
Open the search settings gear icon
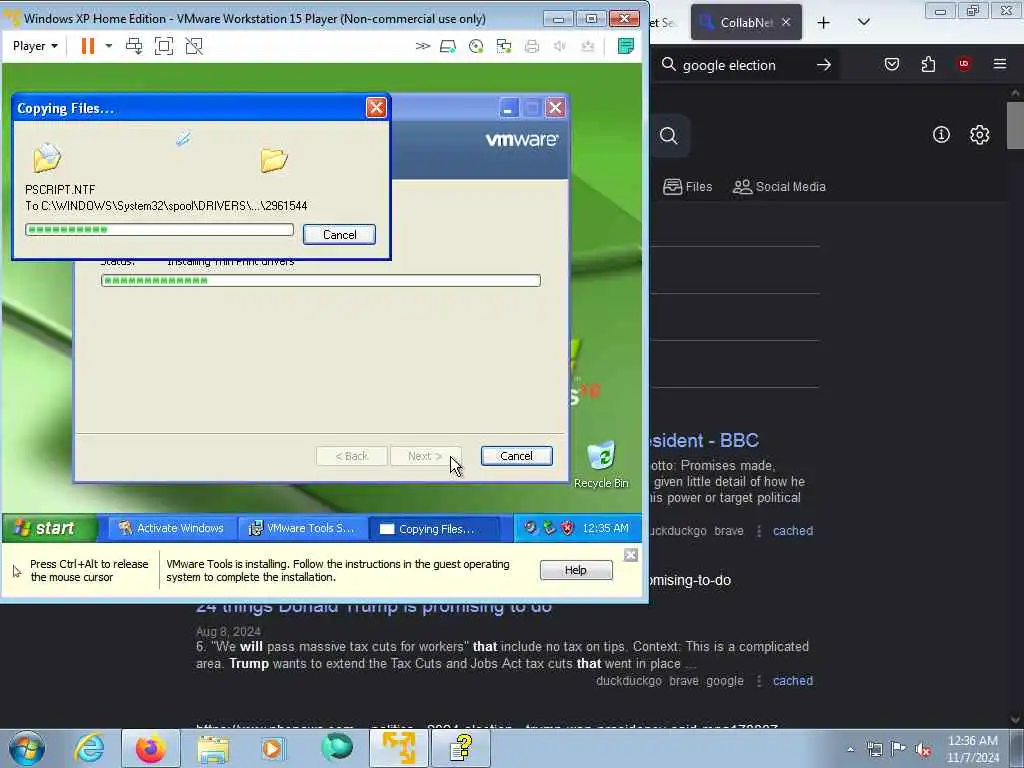pyautogui.click(x=980, y=135)
